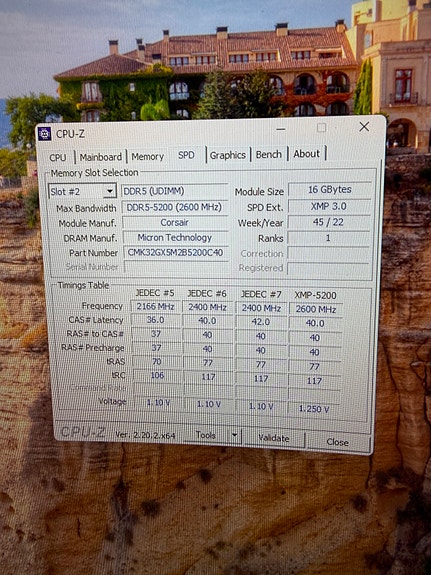Minimize the CPU-Z window
The image size is (431, 575).
coord(281,129)
